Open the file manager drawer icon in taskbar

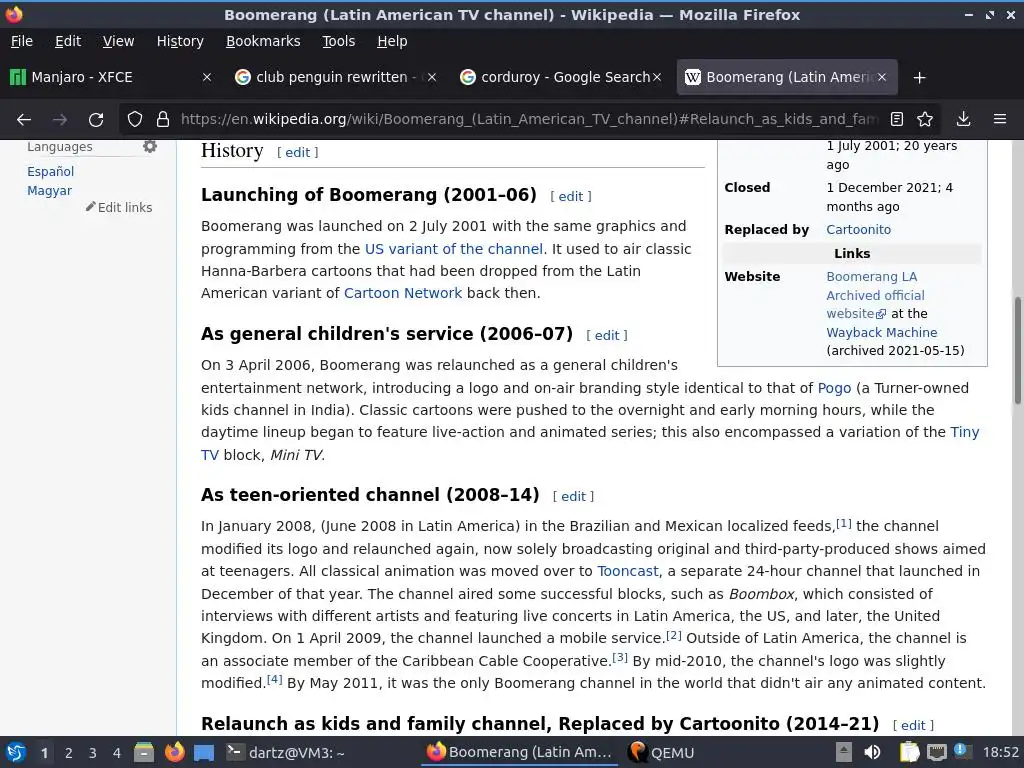tap(144, 752)
